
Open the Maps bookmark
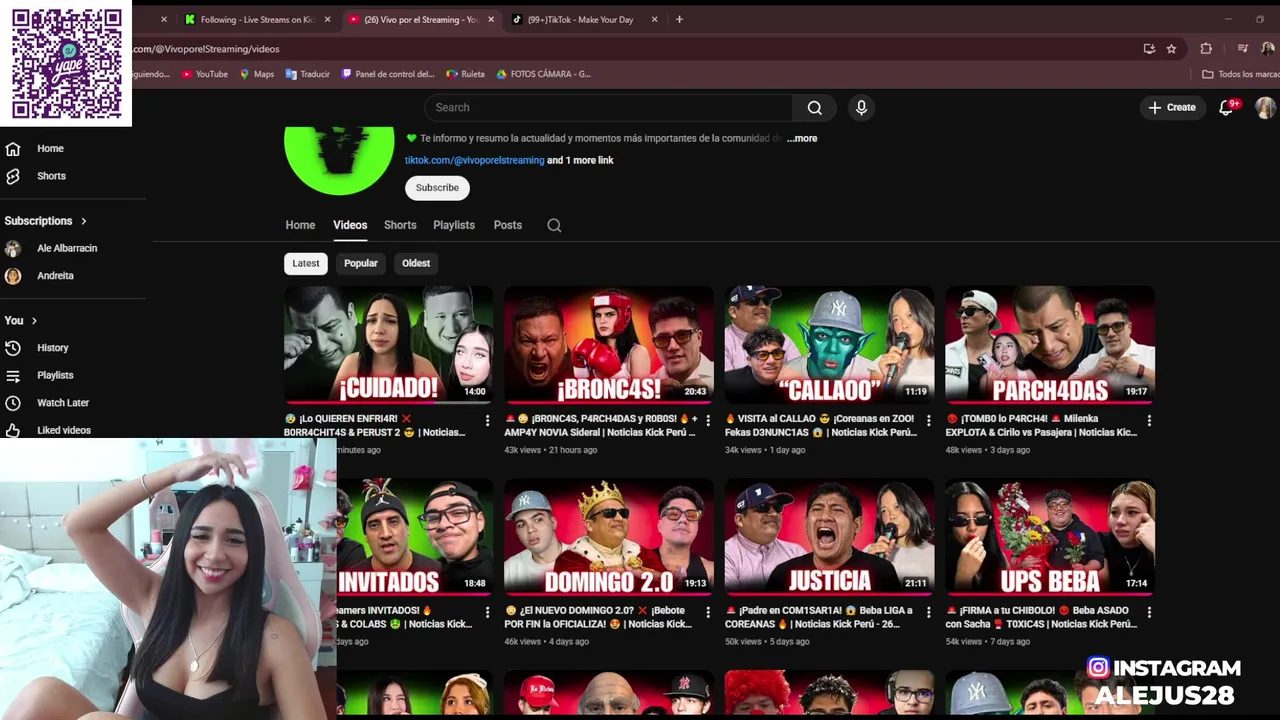pos(257,74)
